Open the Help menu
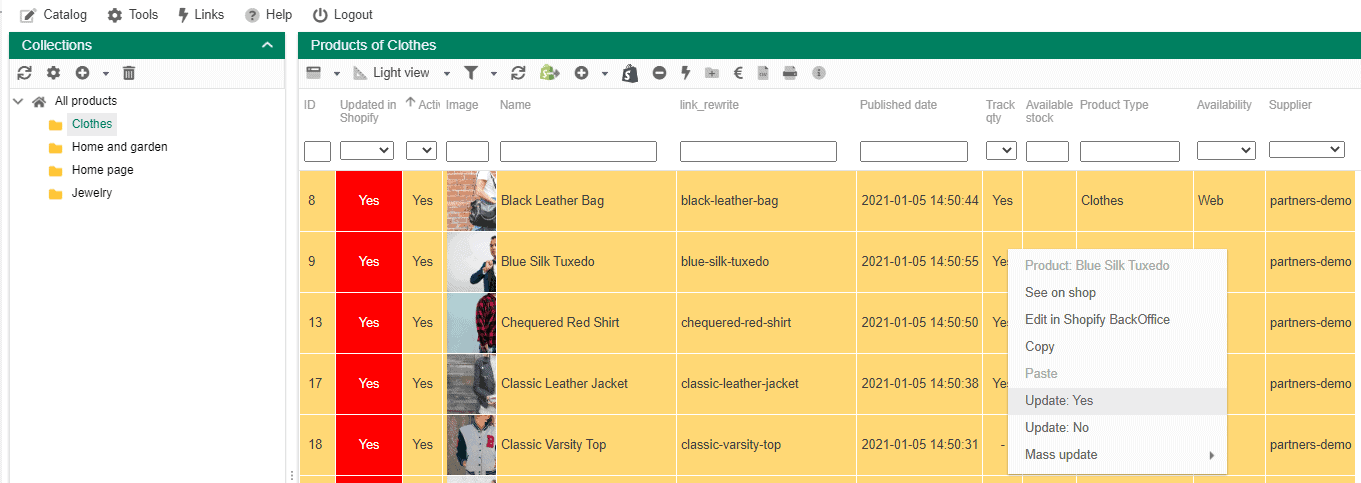The image size is (1361, 483). click(268, 15)
